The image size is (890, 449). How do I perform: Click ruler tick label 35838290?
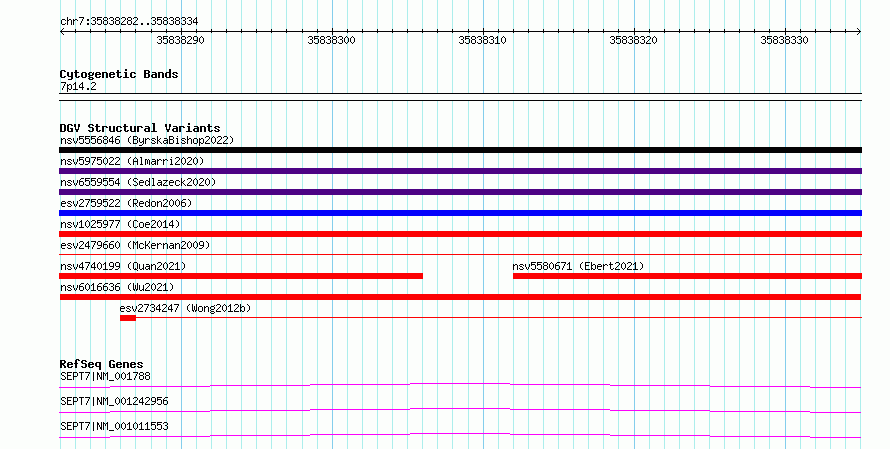180,40
